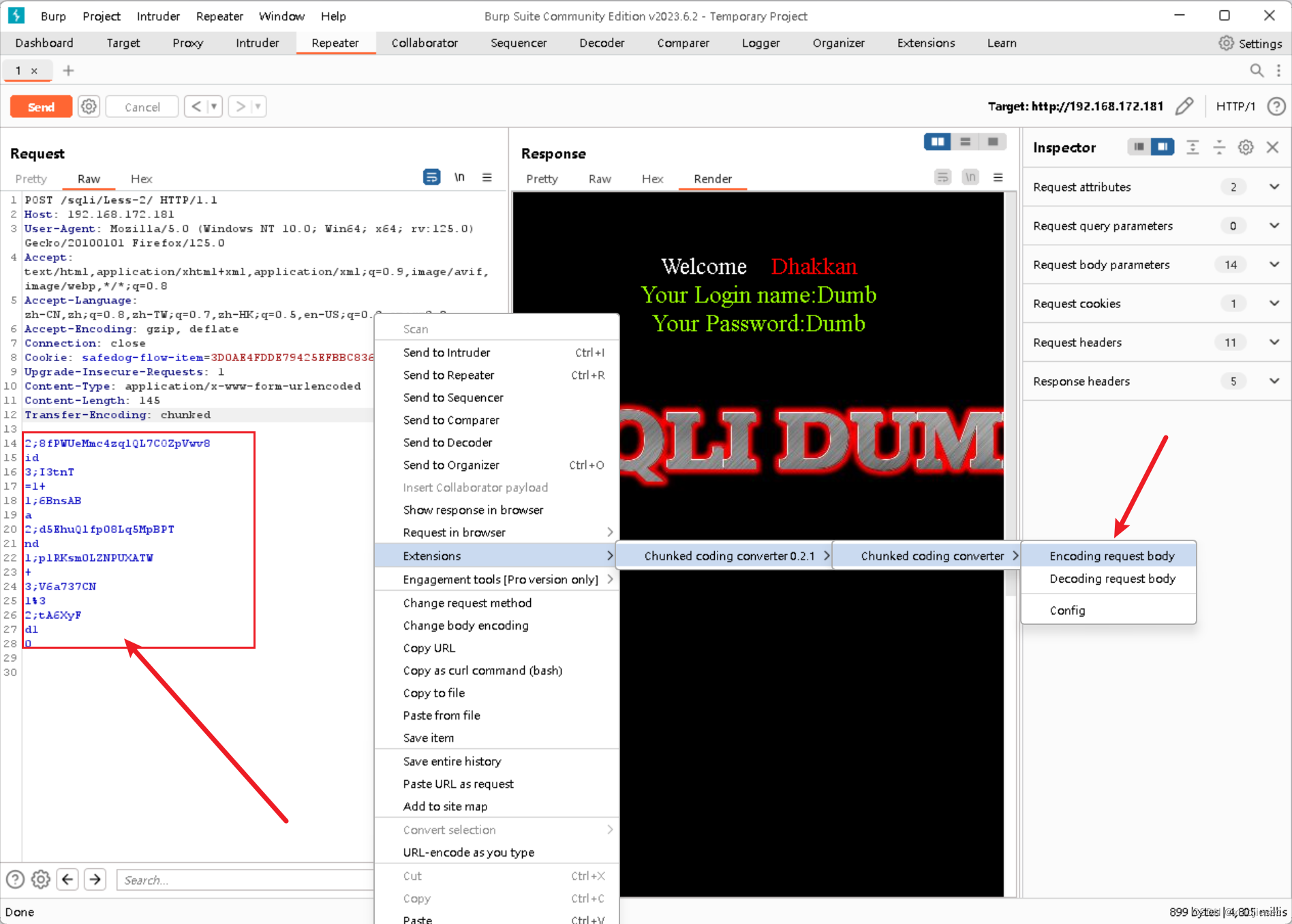Switch Request view to Hex tab
Image resolution: width=1292 pixels, height=924 pixels.
(x=141, y=179)
